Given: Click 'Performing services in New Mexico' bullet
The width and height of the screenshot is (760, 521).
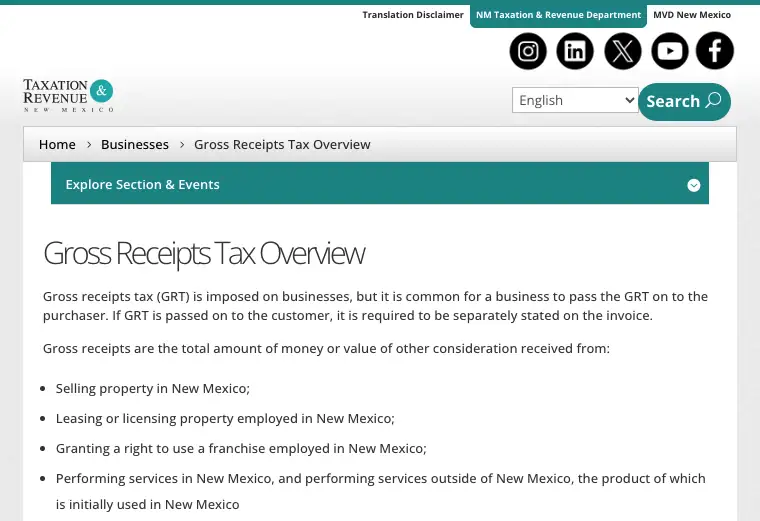Looking at the screenshot, I should (x=380, y=491).
